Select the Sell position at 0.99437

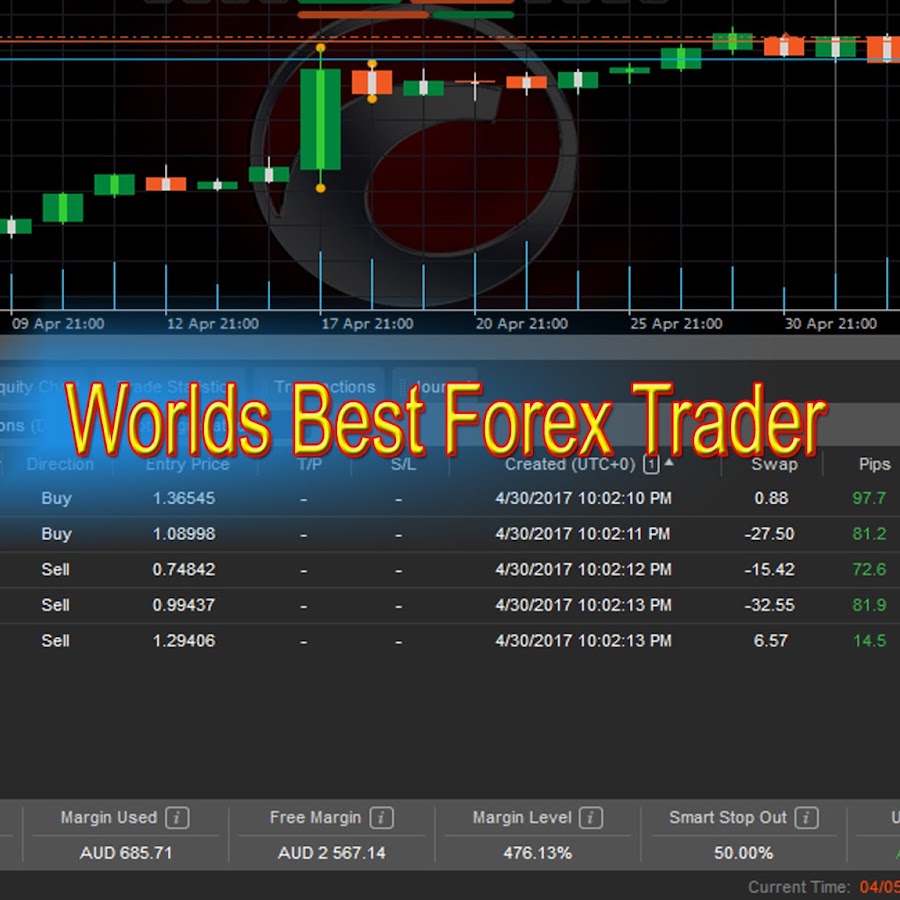pyautogui.click(x=450, y=605)
